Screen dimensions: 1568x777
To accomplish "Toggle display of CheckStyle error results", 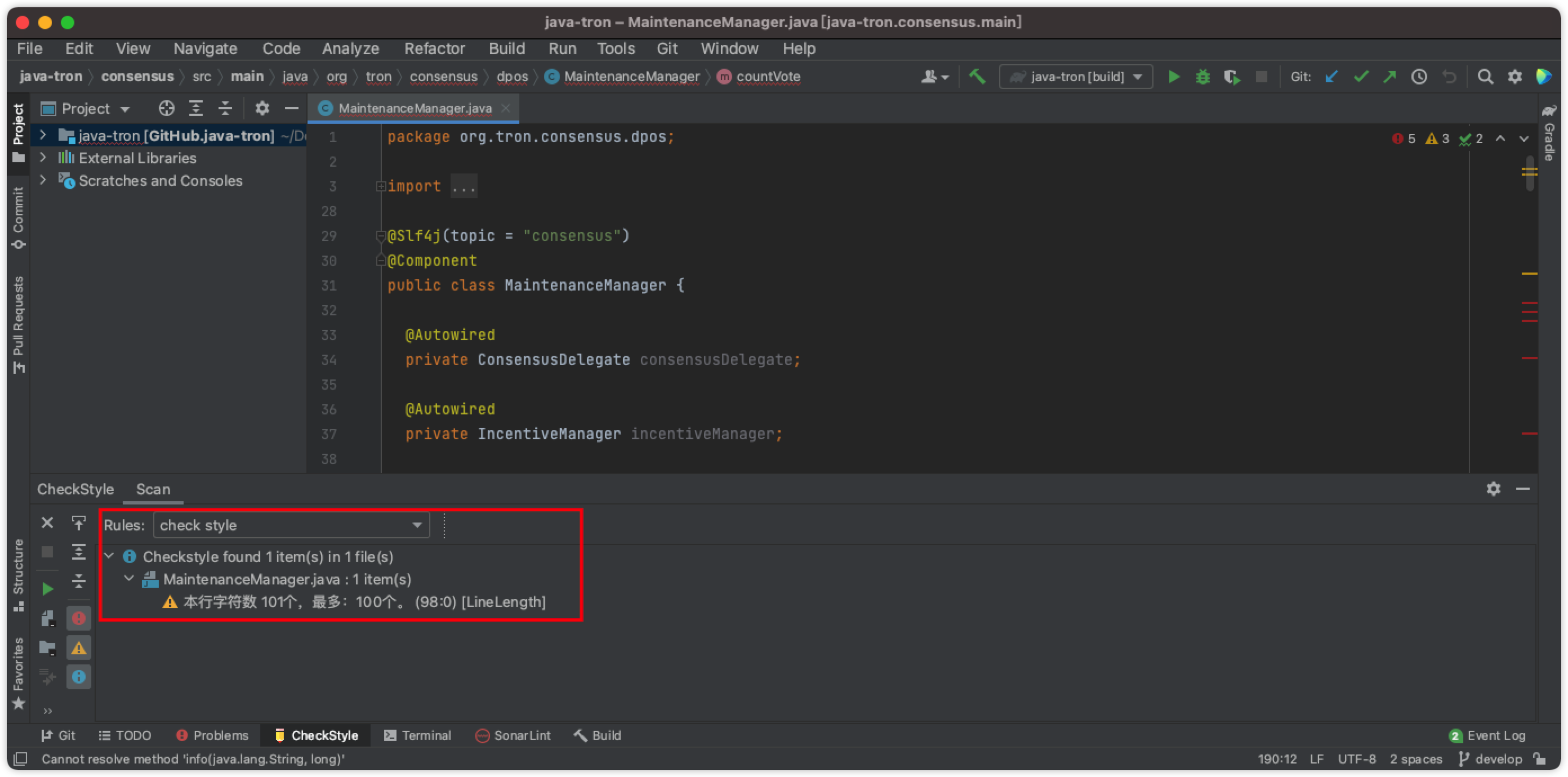I will (78, 619).
